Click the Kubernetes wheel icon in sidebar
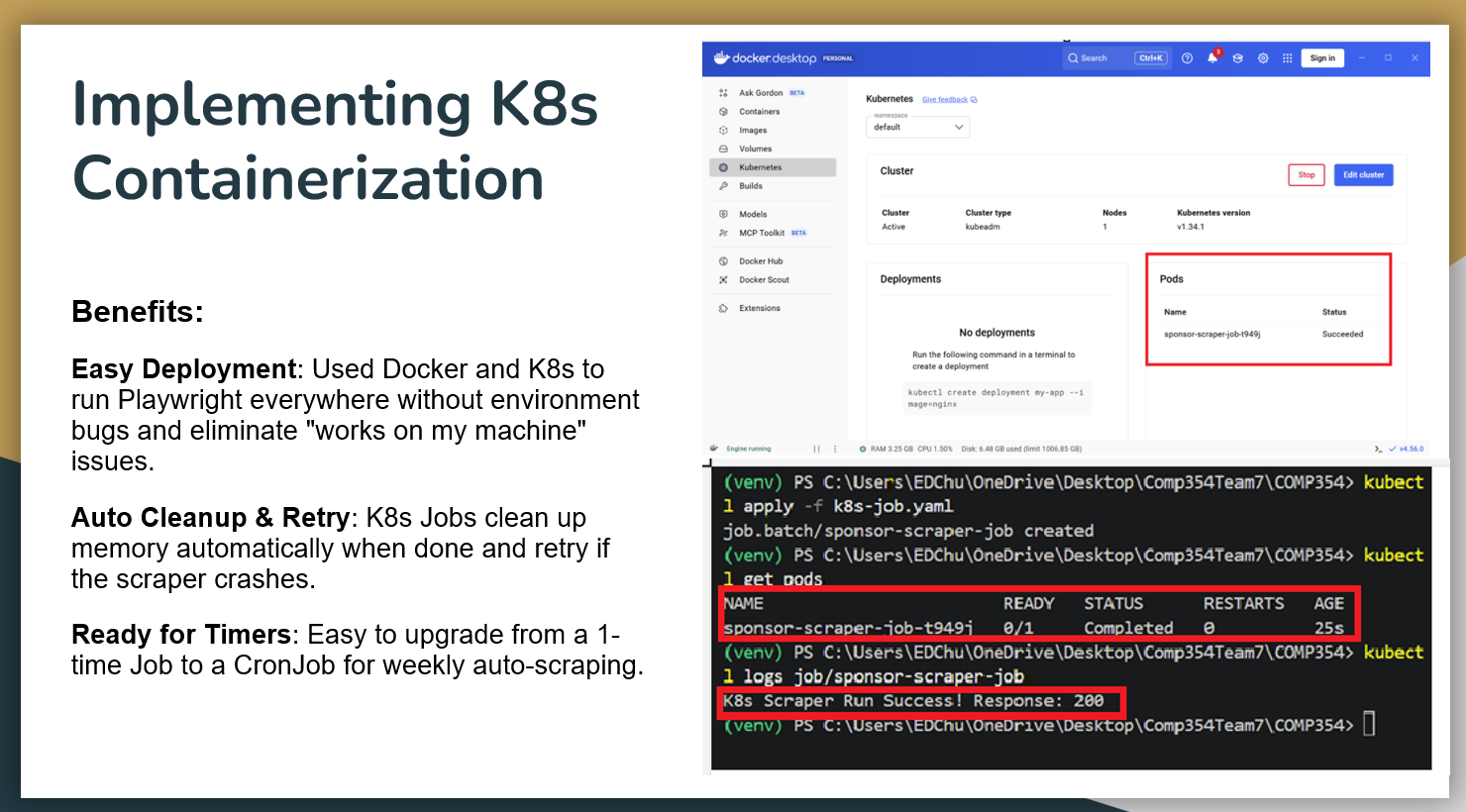This screenshot has height=812, width=1466. pos(723,167)
